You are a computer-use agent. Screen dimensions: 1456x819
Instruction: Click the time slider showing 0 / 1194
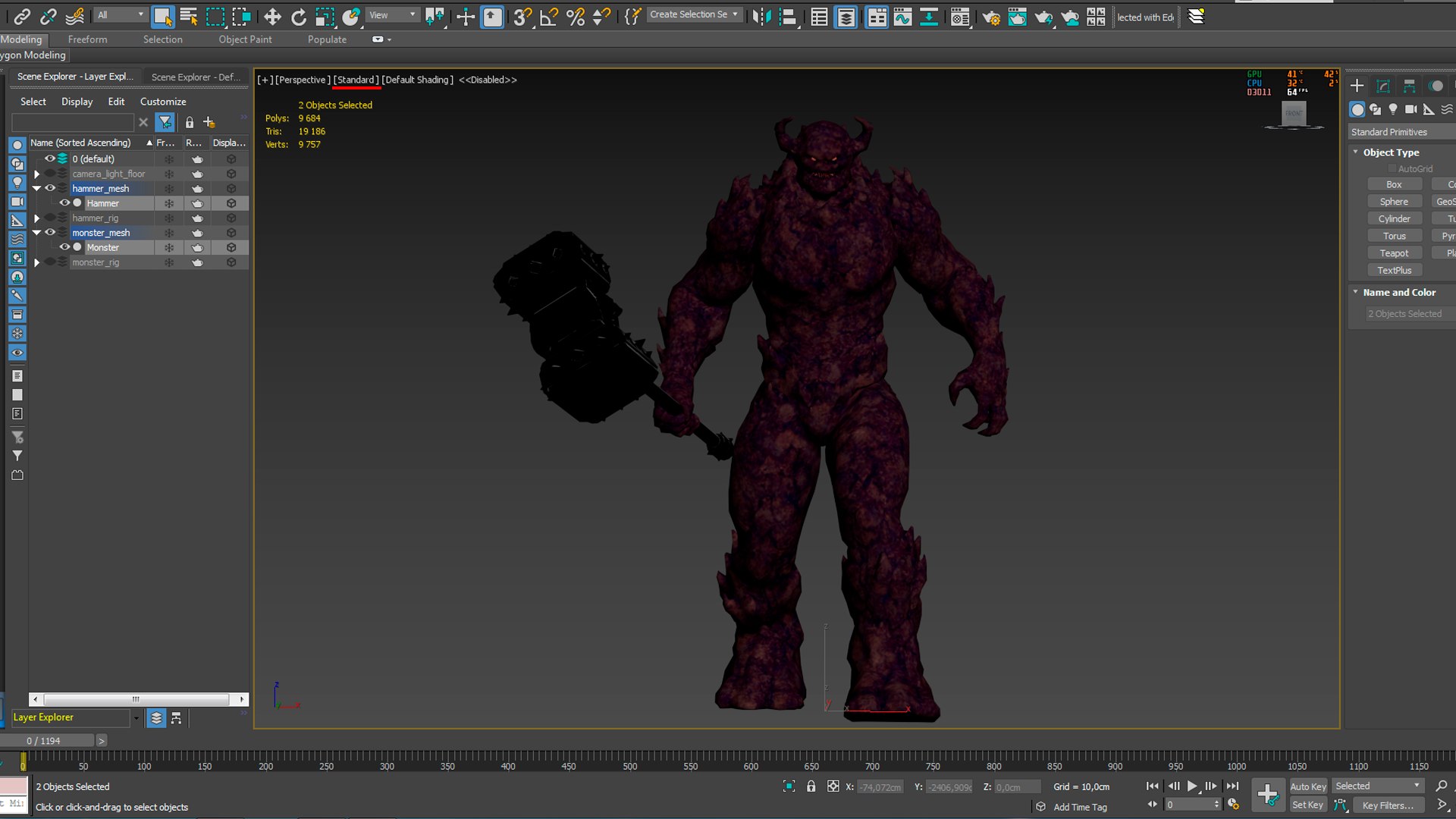coord(47,741)
